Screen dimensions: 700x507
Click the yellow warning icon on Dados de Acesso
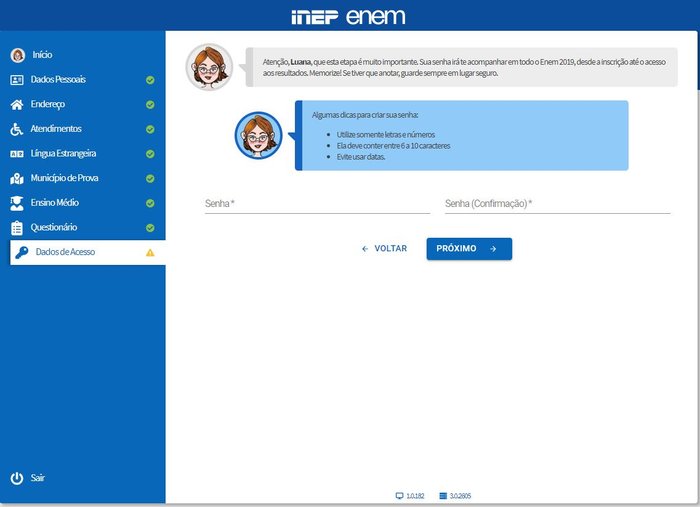click(x=150, y=253)
